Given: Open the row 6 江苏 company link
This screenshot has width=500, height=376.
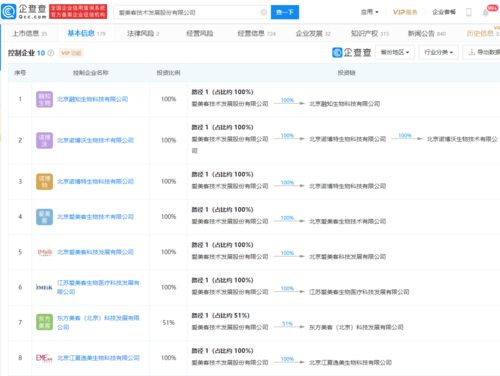Looking at the screenshot, I should pyautogui.click(x=98, y=287).
